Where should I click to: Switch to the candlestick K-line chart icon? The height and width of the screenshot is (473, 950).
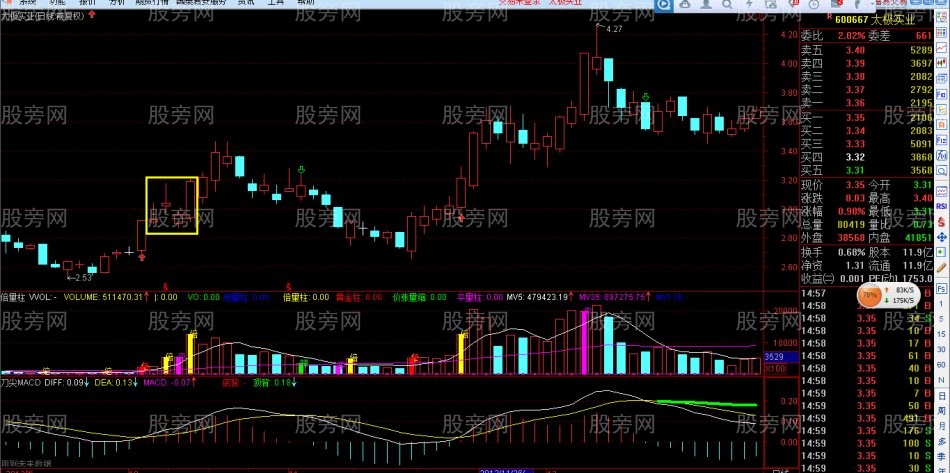pos(942,62)
